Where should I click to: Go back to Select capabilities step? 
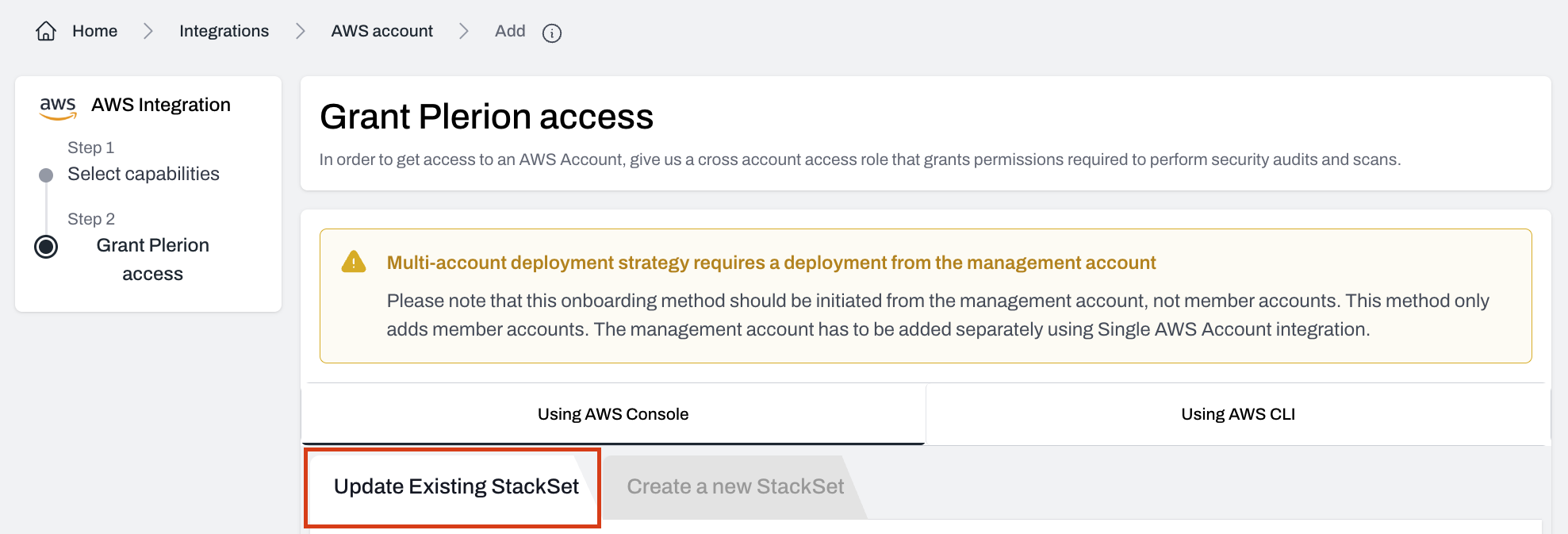pyautogui.click(x=144, y=174)
